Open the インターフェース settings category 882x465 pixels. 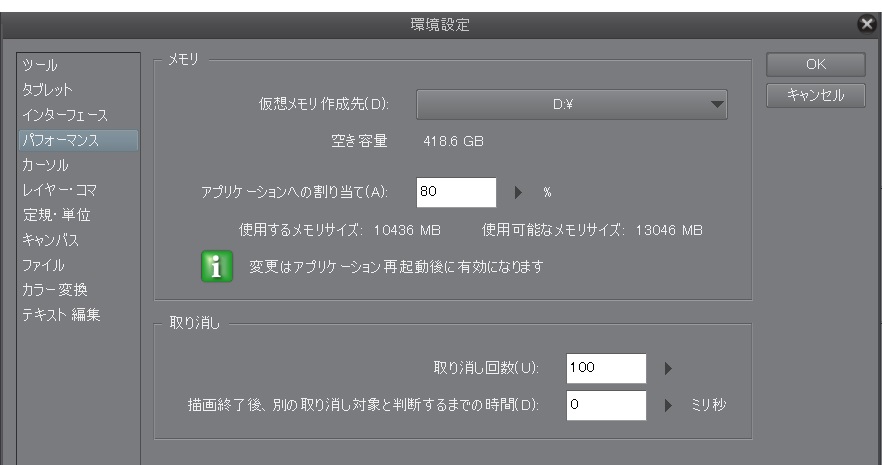[x=63, y=115]
